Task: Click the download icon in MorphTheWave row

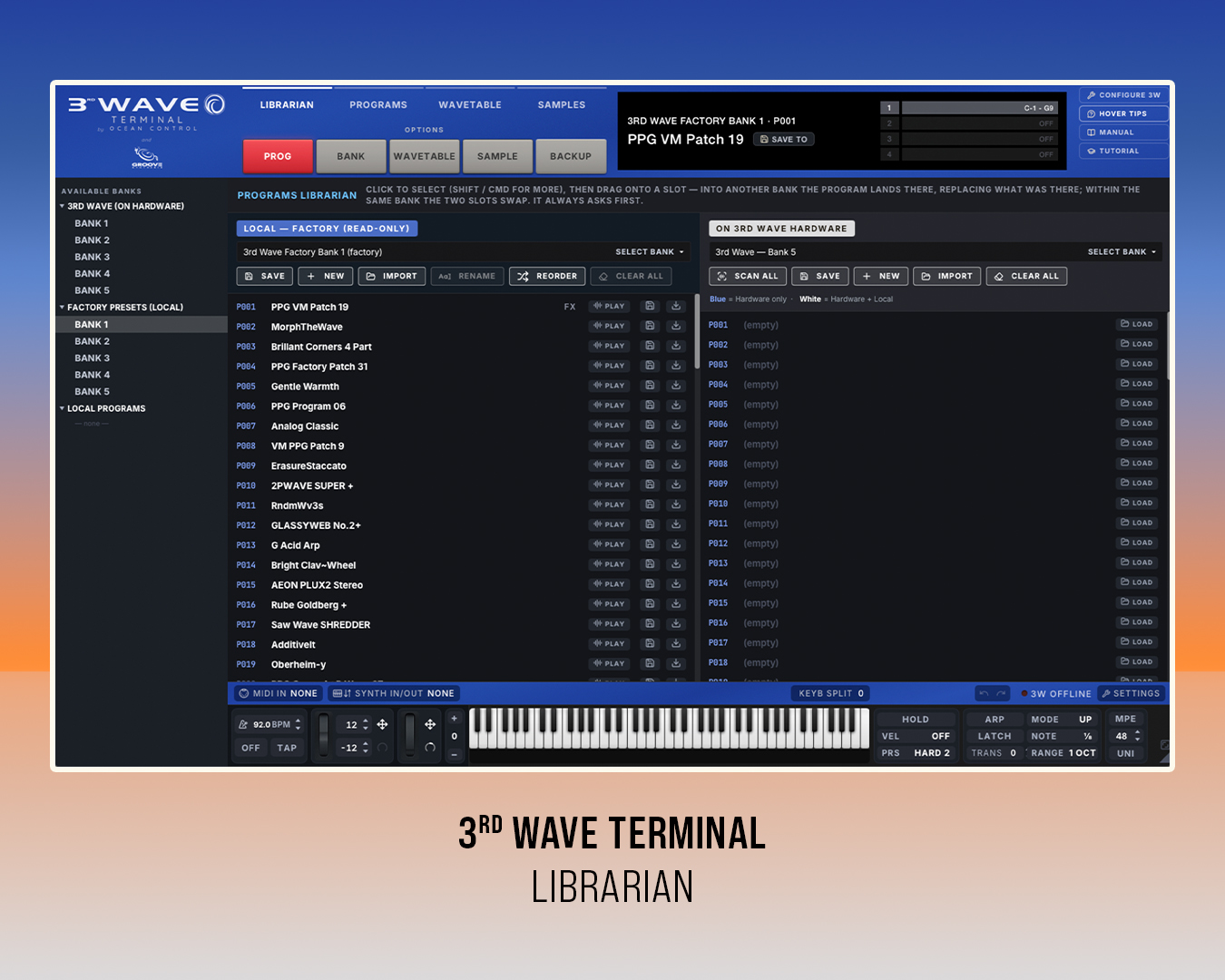Action: coord(676,327)
